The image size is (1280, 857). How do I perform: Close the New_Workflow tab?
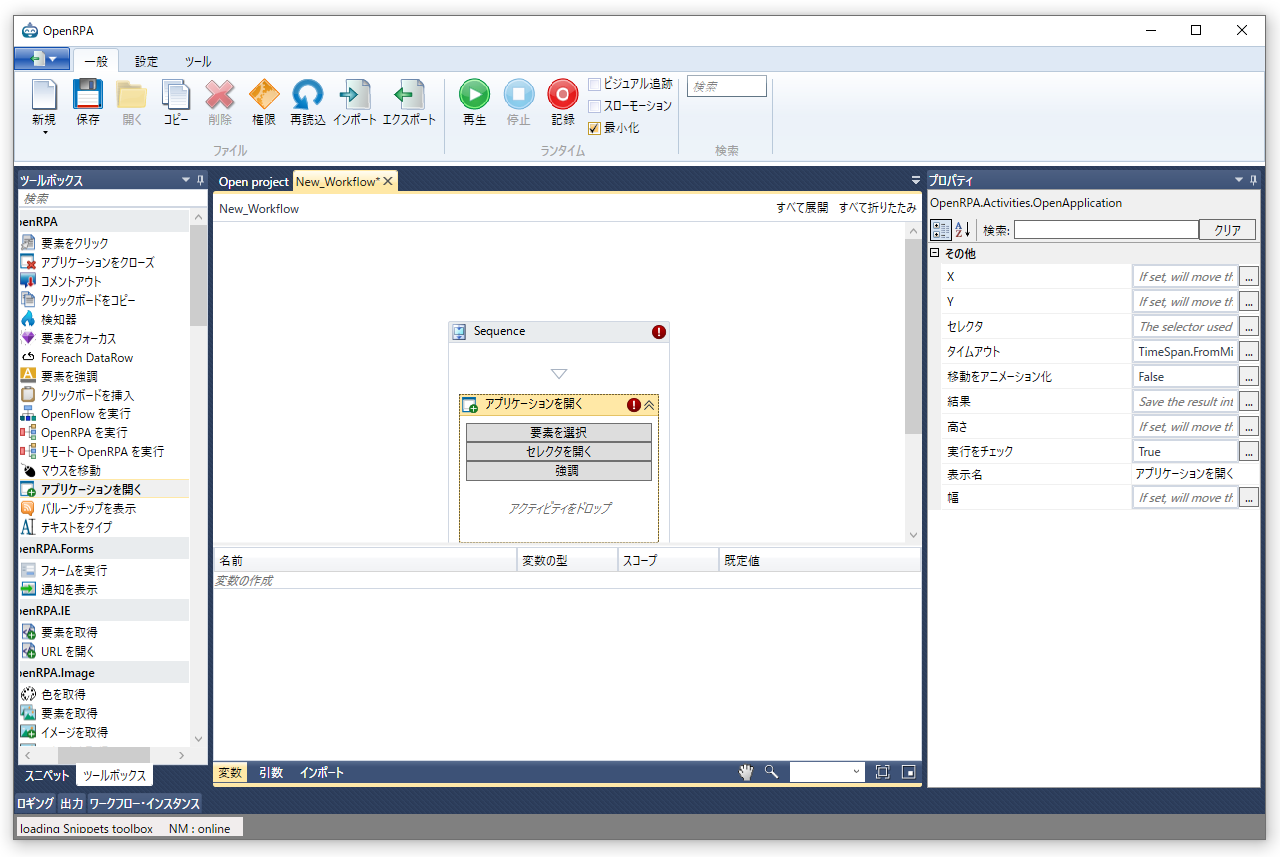coord(388,181)
